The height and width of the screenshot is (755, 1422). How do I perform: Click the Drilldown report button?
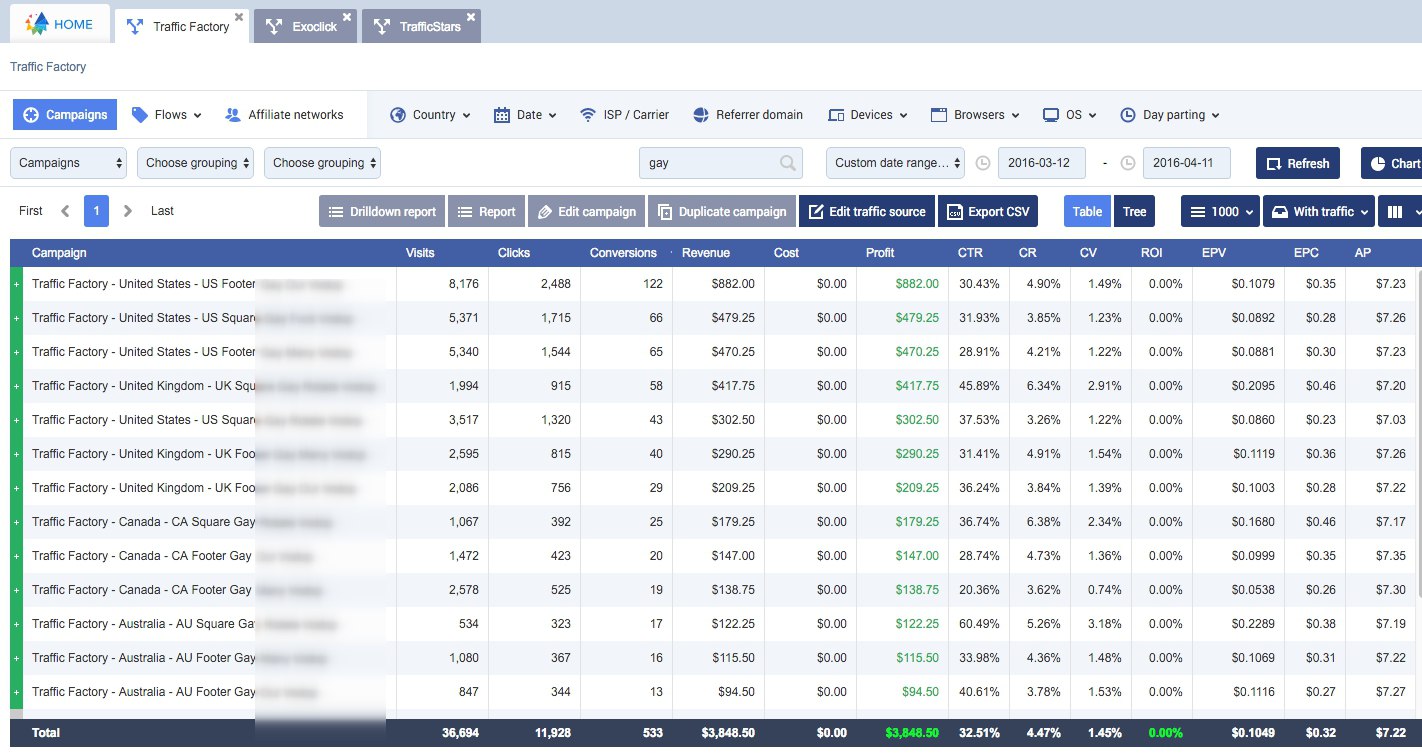click(x=382, y=211)
